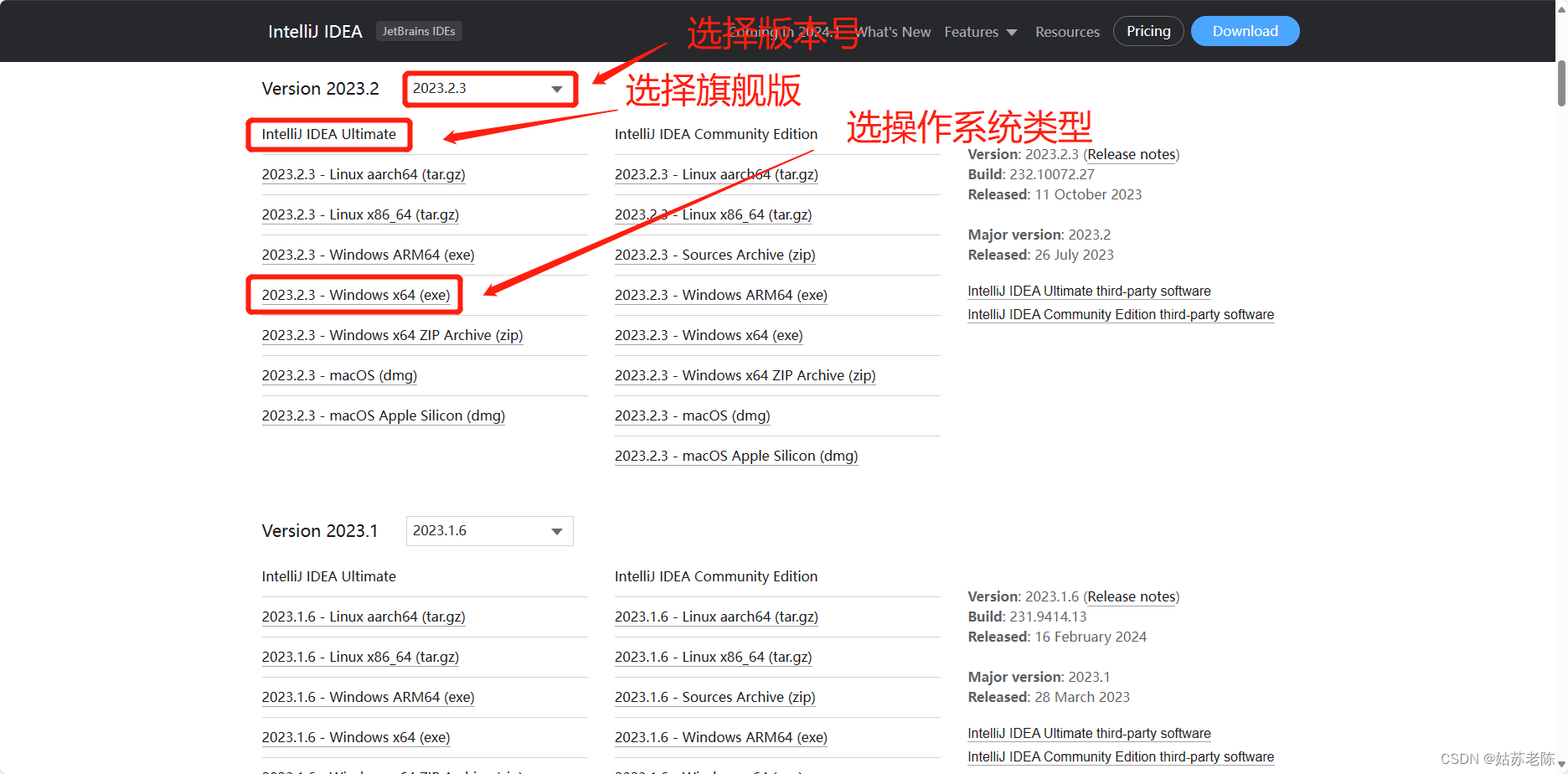
Task: Download Ultimate 2023.2.3 Windows ARM64 exe
Action: [368, 255]
